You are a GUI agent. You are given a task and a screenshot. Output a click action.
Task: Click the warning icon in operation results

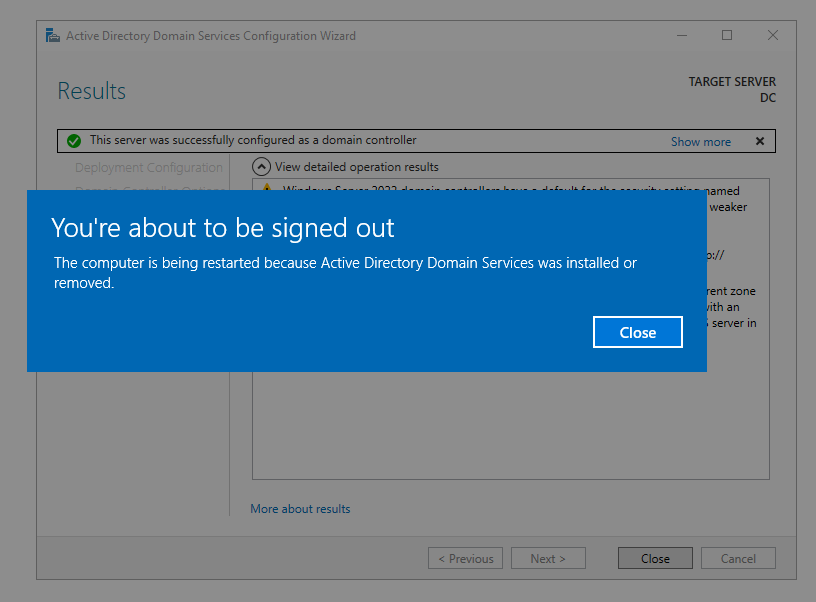point(267,187)
